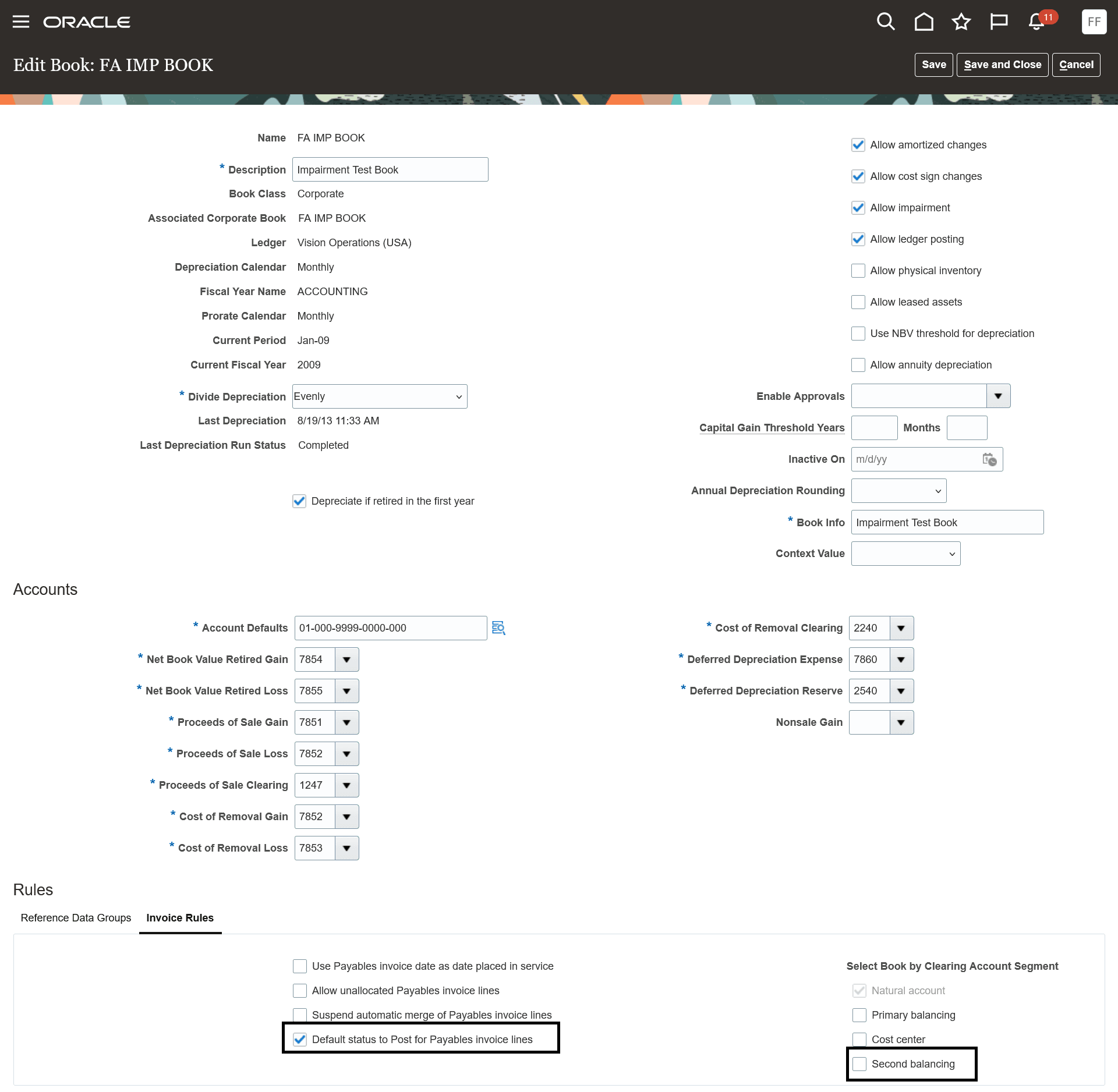
Task: Click into the Description text field
Action: (x=390, y=170)
